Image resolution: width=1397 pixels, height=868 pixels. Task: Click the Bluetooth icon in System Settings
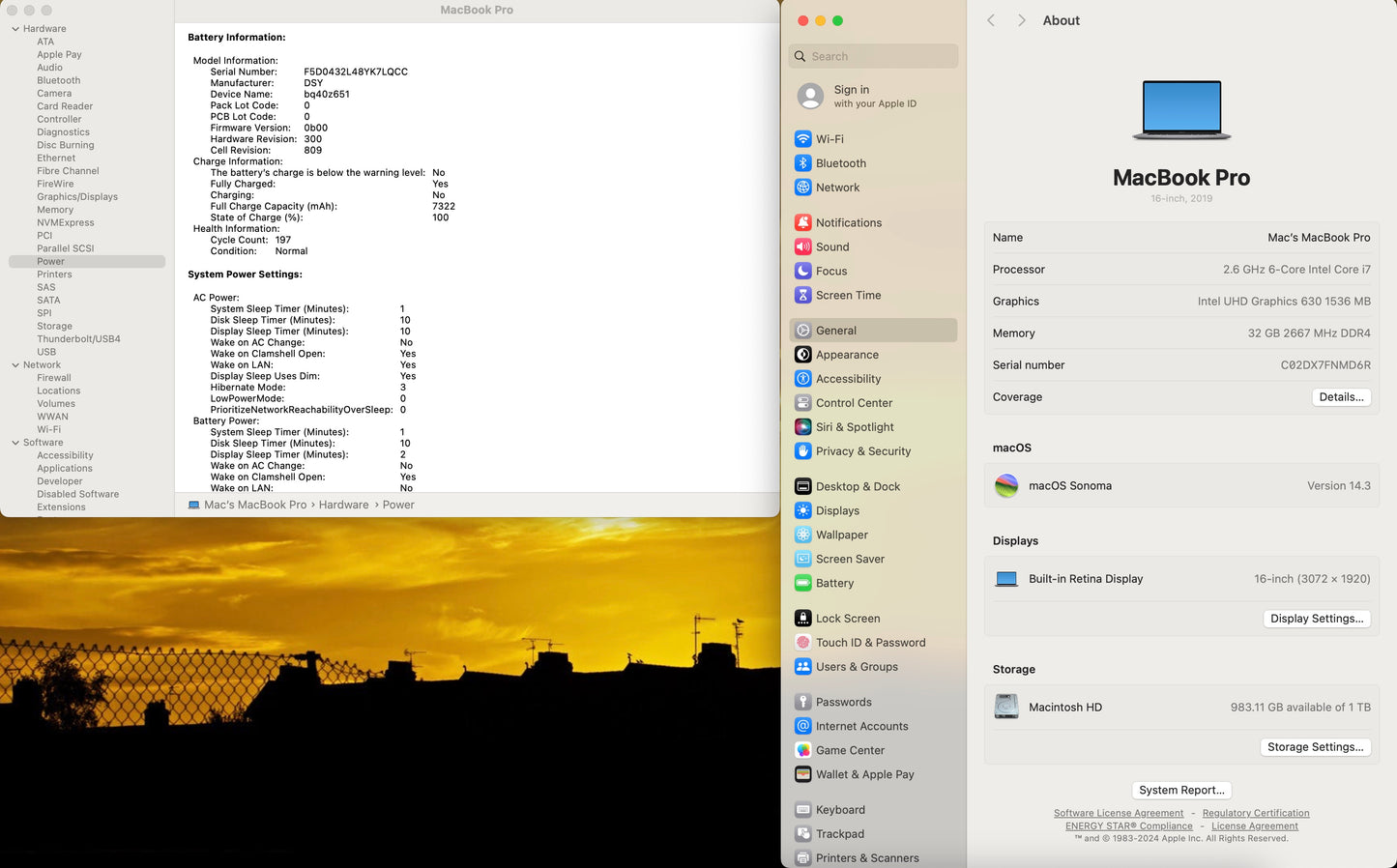click(802, 163)
